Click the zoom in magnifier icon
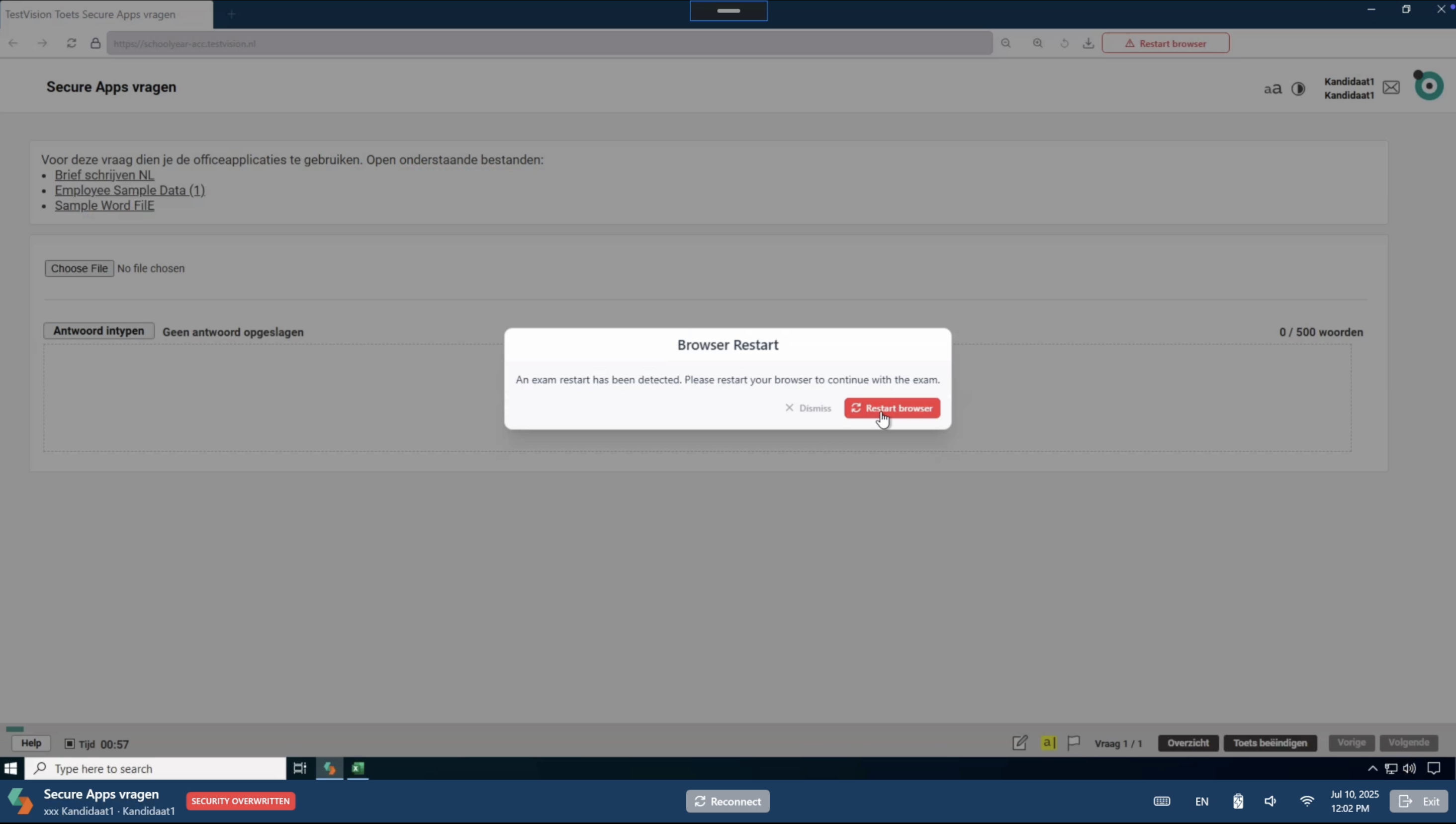Viewport: 1456px width, 824px height. (1038, 43)
